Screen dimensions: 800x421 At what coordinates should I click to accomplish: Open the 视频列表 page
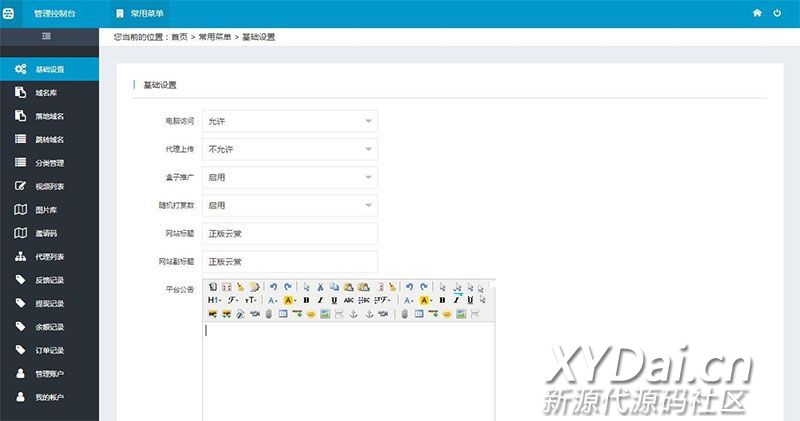tap(49, 186)
